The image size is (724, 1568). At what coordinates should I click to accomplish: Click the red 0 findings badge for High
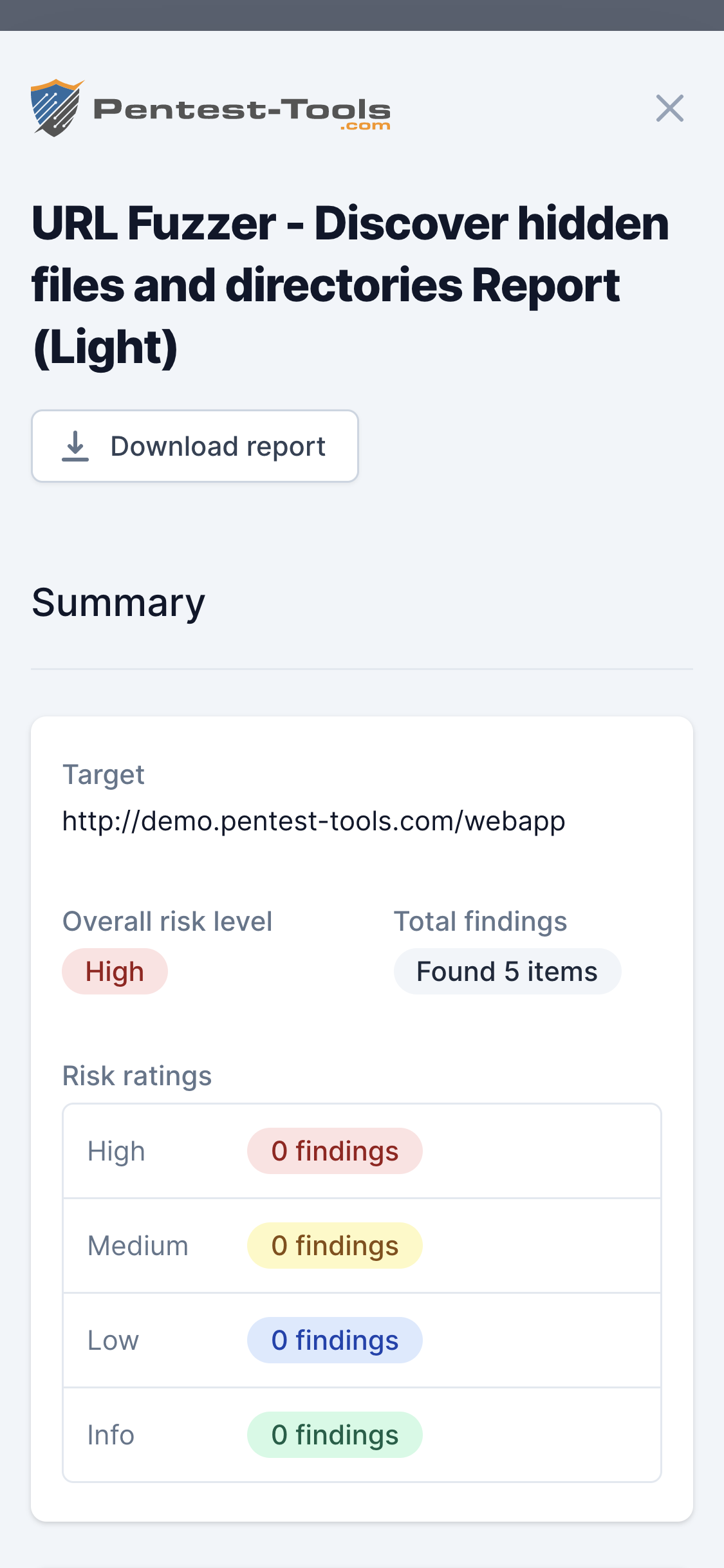click(335, 1150)
